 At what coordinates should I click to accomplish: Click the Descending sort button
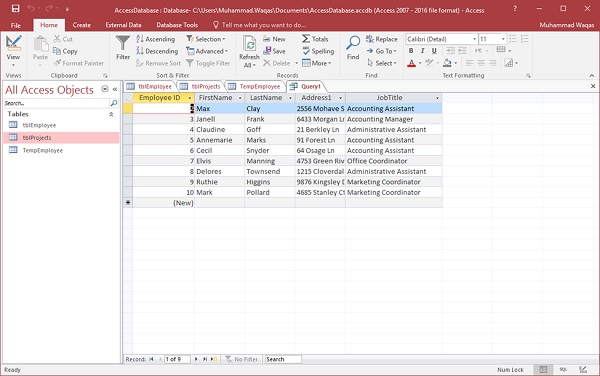[x=157, y=51]
